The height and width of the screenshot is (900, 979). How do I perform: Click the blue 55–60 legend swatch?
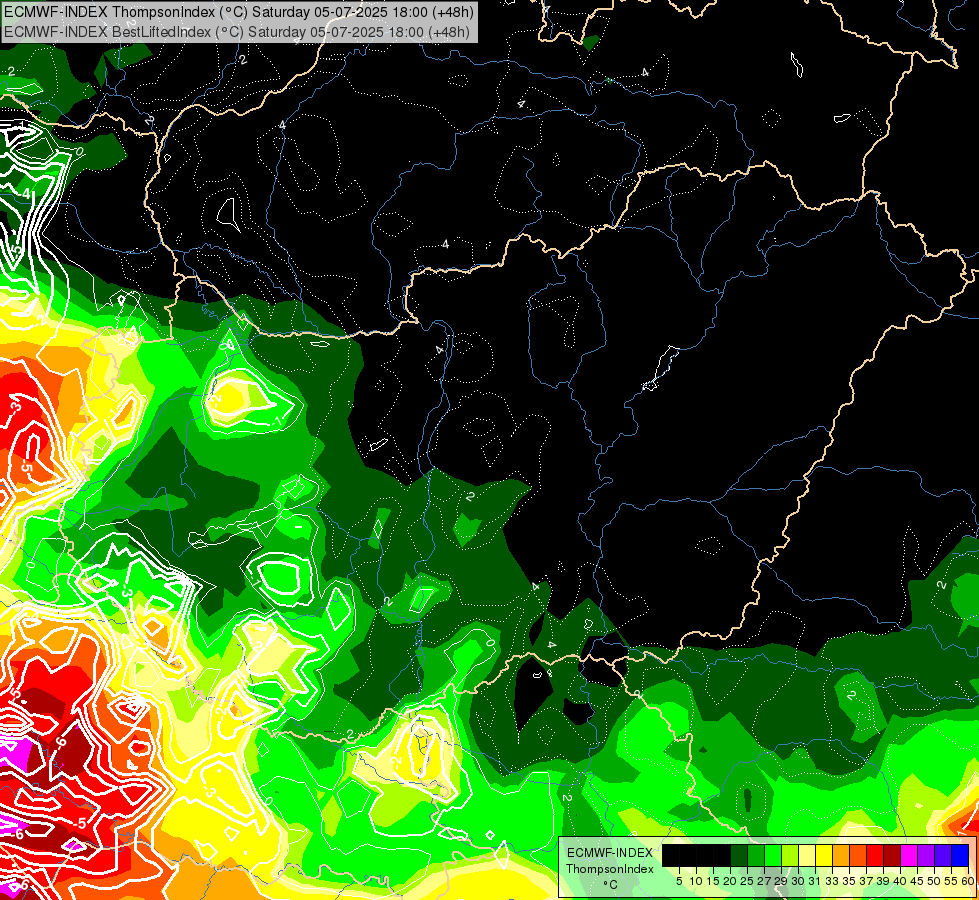(x=960, y=855)
